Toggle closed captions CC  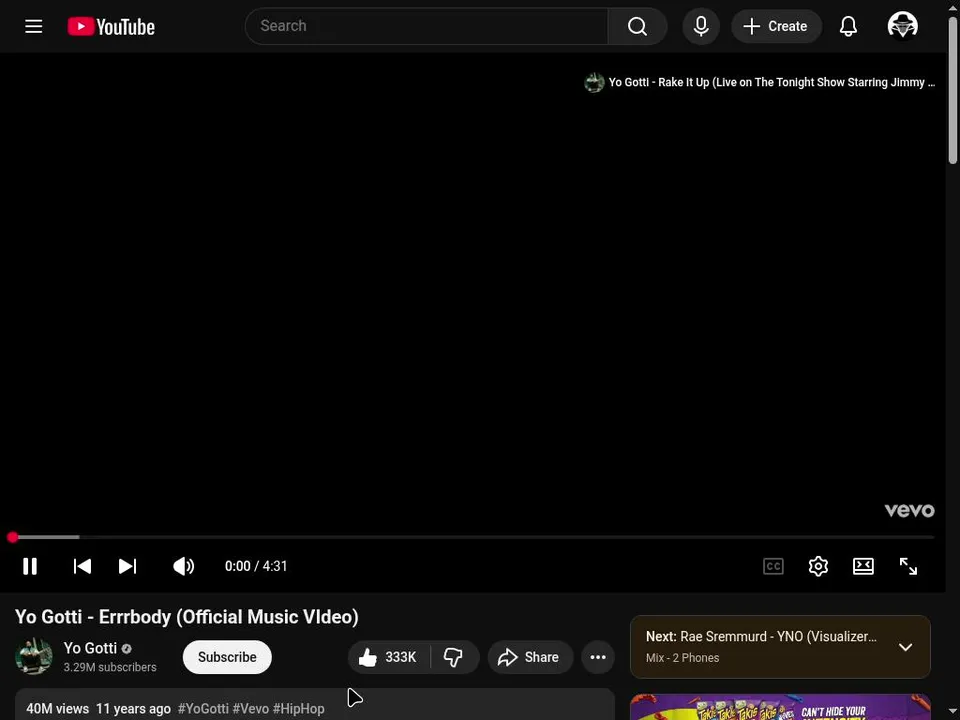(773, 566)
